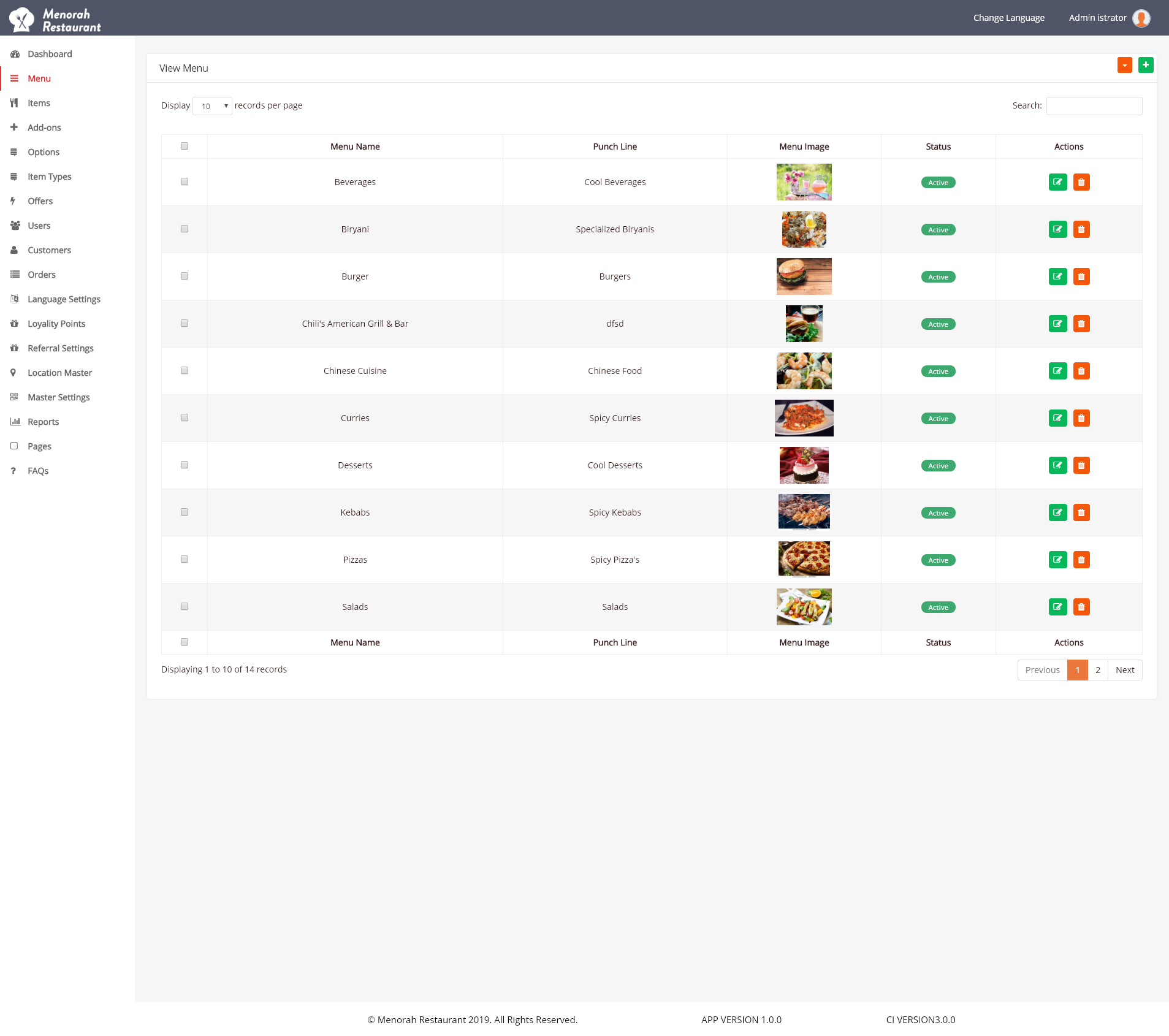Click the Change Language link
1169x1036 pixels.
pyautogui.click(x=1008, y=18)
